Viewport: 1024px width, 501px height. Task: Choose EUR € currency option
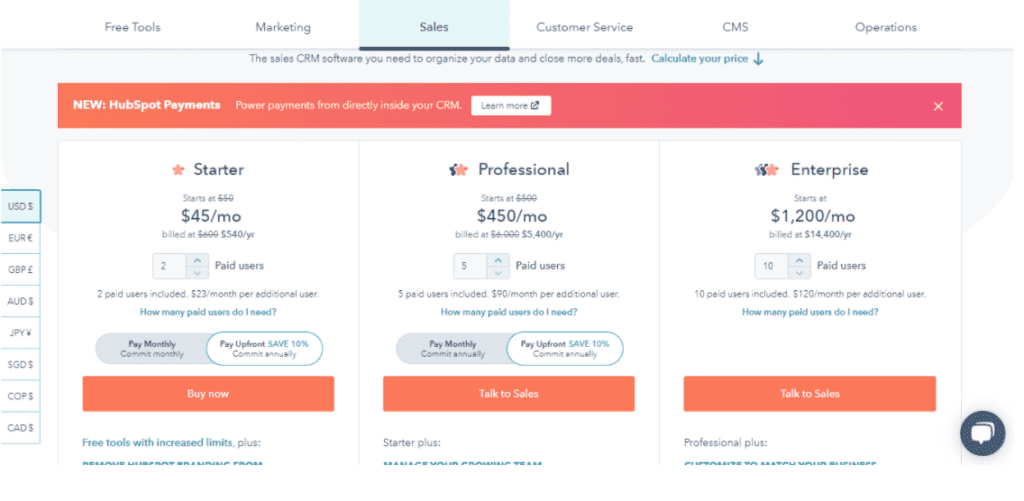20,238
